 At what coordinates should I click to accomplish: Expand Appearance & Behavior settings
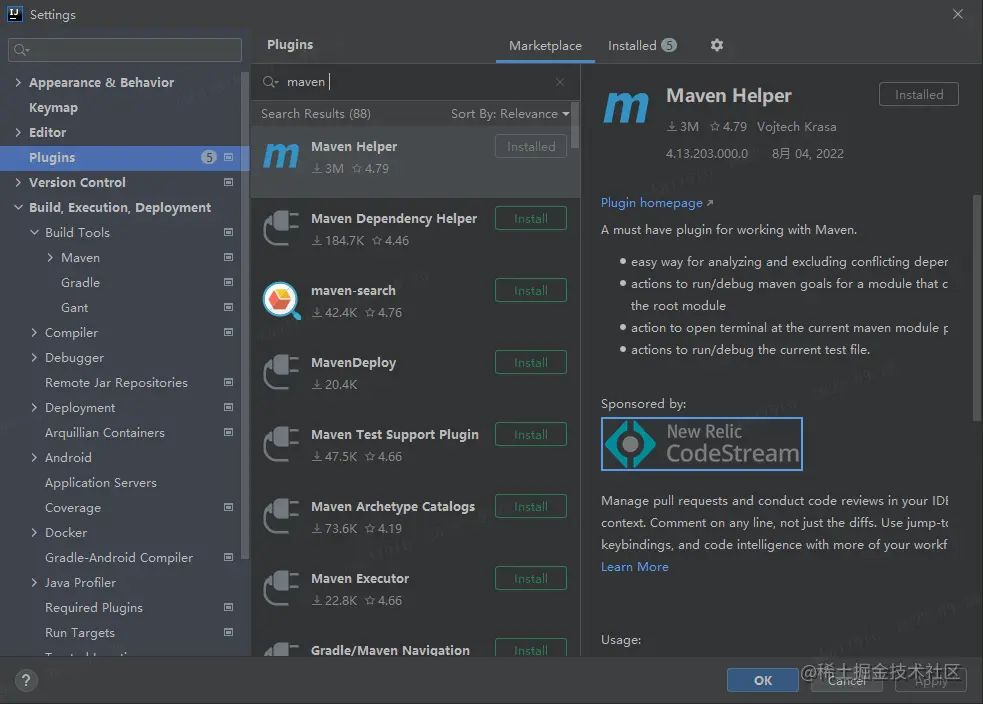18,82
